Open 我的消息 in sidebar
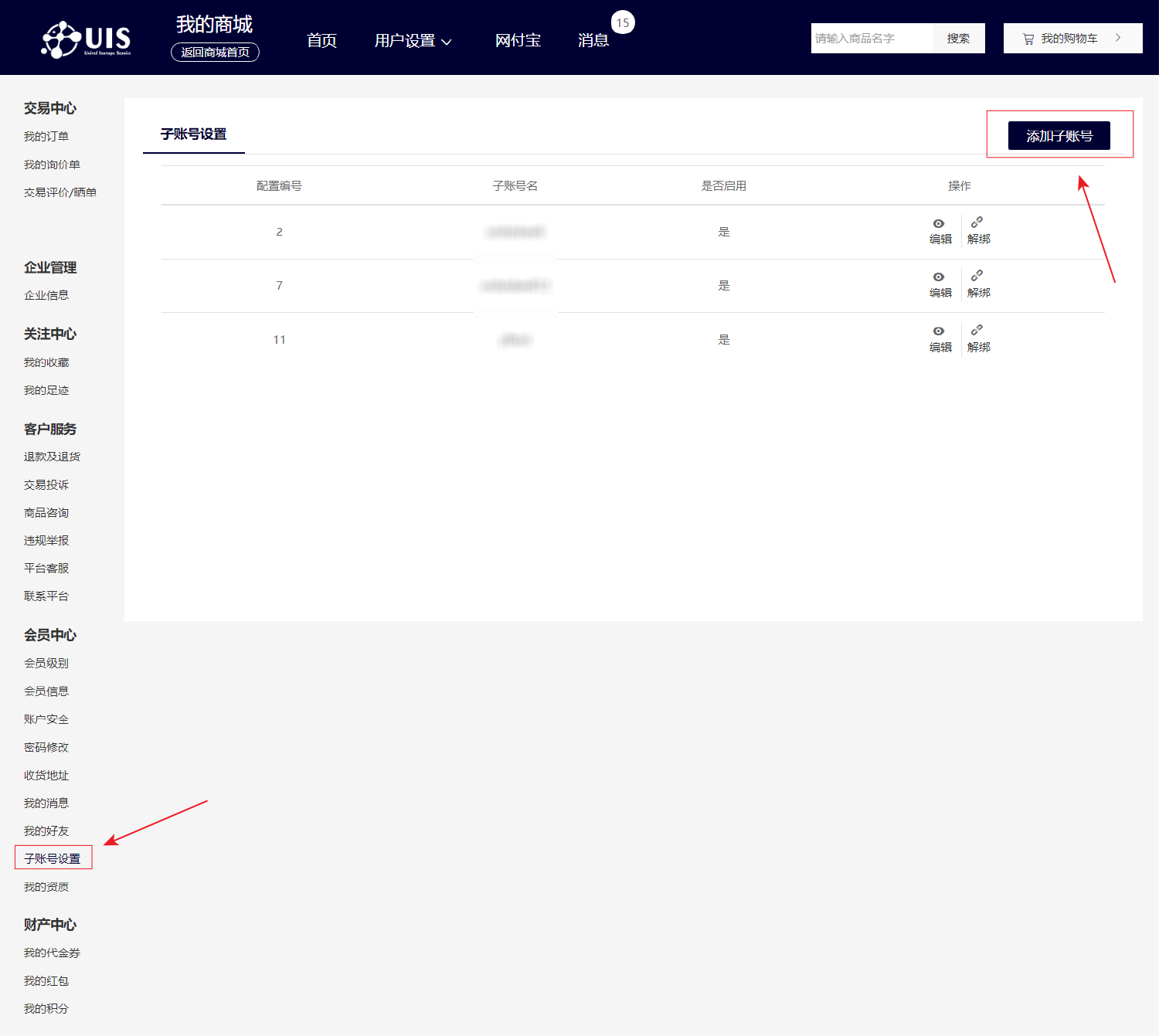Viewport: 1159px width, 1036px height. pyautogui.click(x=46, y=803)
